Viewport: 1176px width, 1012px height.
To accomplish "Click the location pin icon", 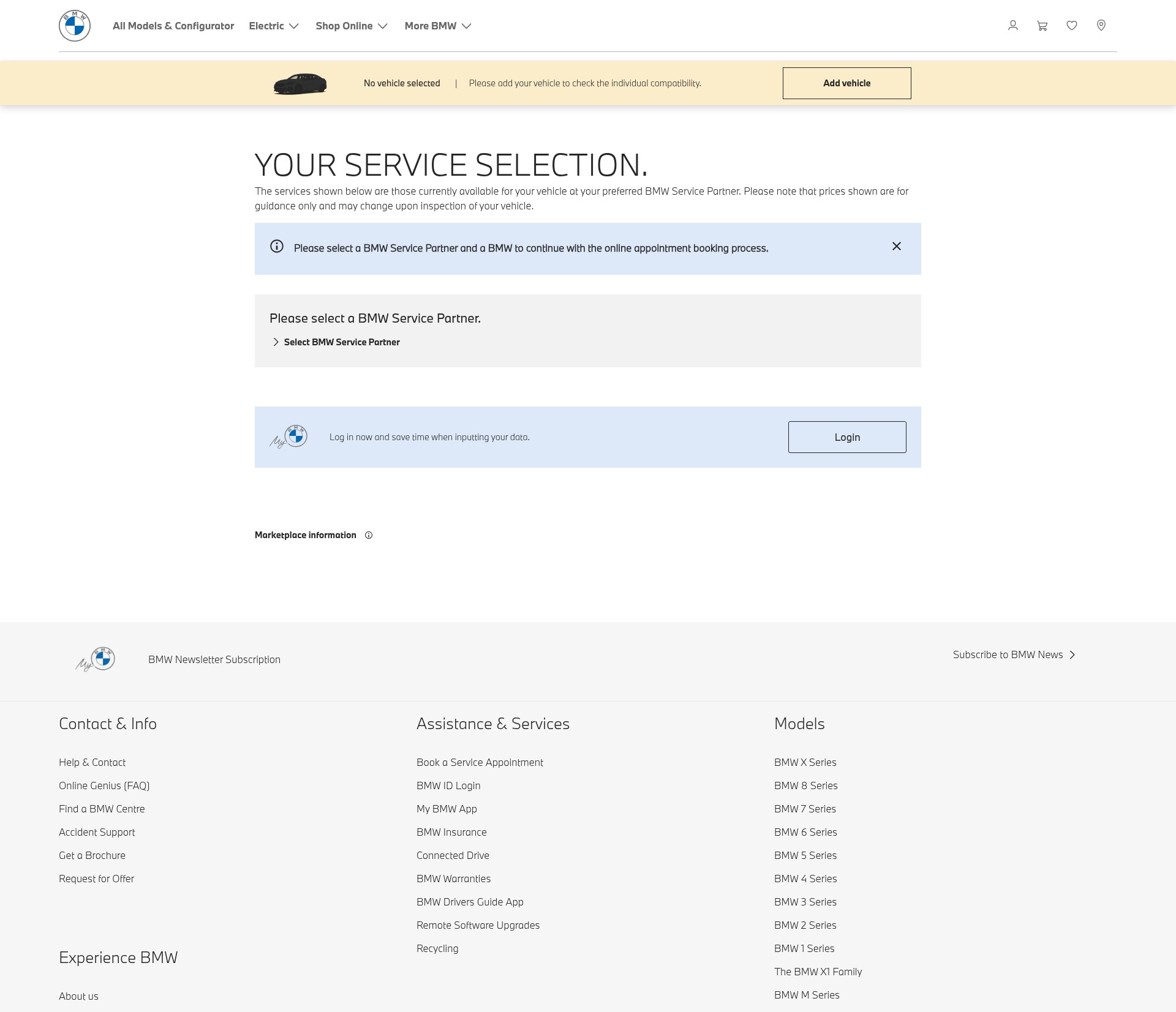I will pos(1101,26).
